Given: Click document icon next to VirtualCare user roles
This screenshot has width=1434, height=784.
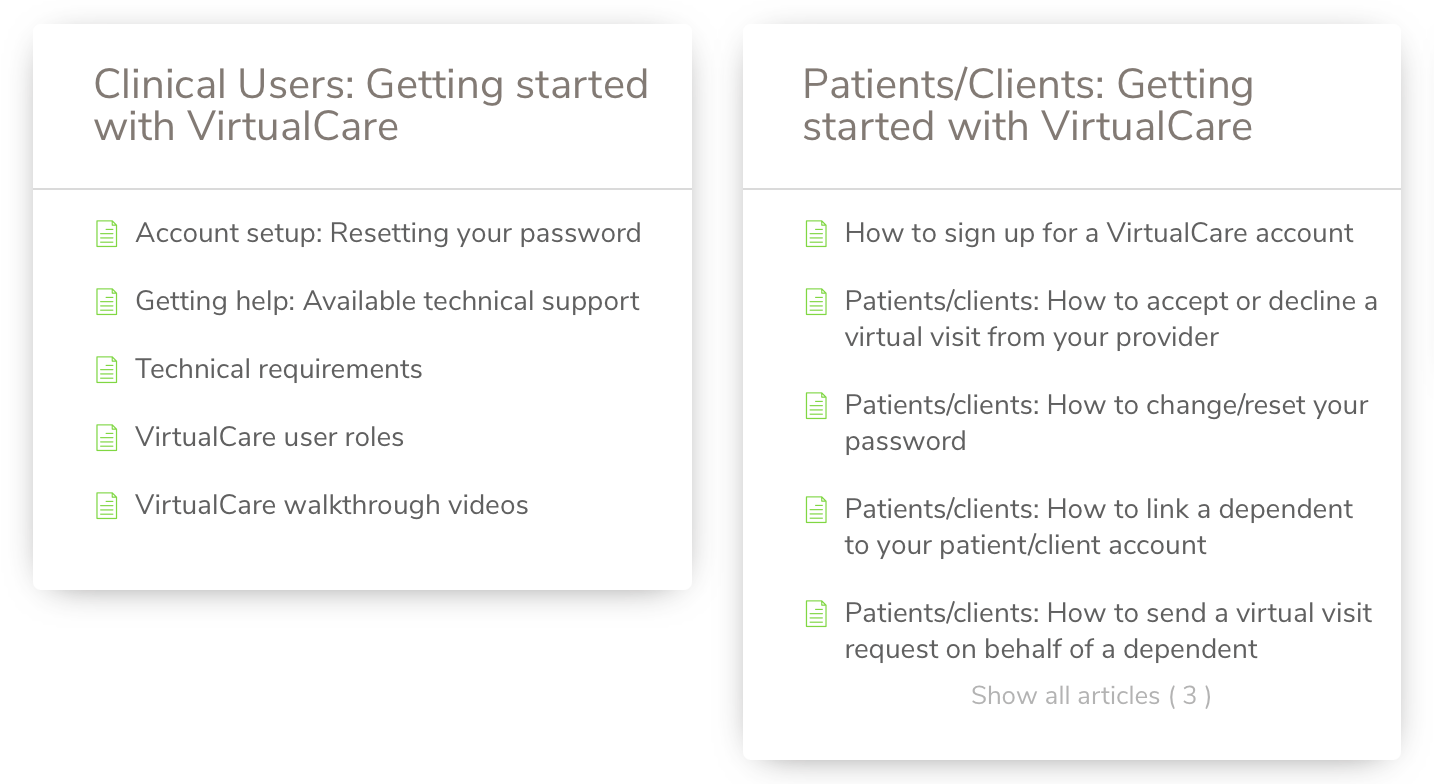Looking at the screenshot, I should pyautogui.click(x=106, y=438).
